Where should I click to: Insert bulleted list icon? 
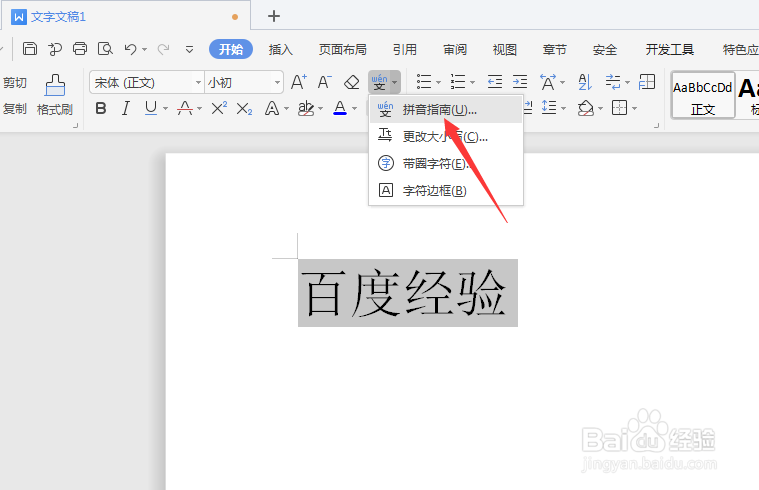[424, 82]
